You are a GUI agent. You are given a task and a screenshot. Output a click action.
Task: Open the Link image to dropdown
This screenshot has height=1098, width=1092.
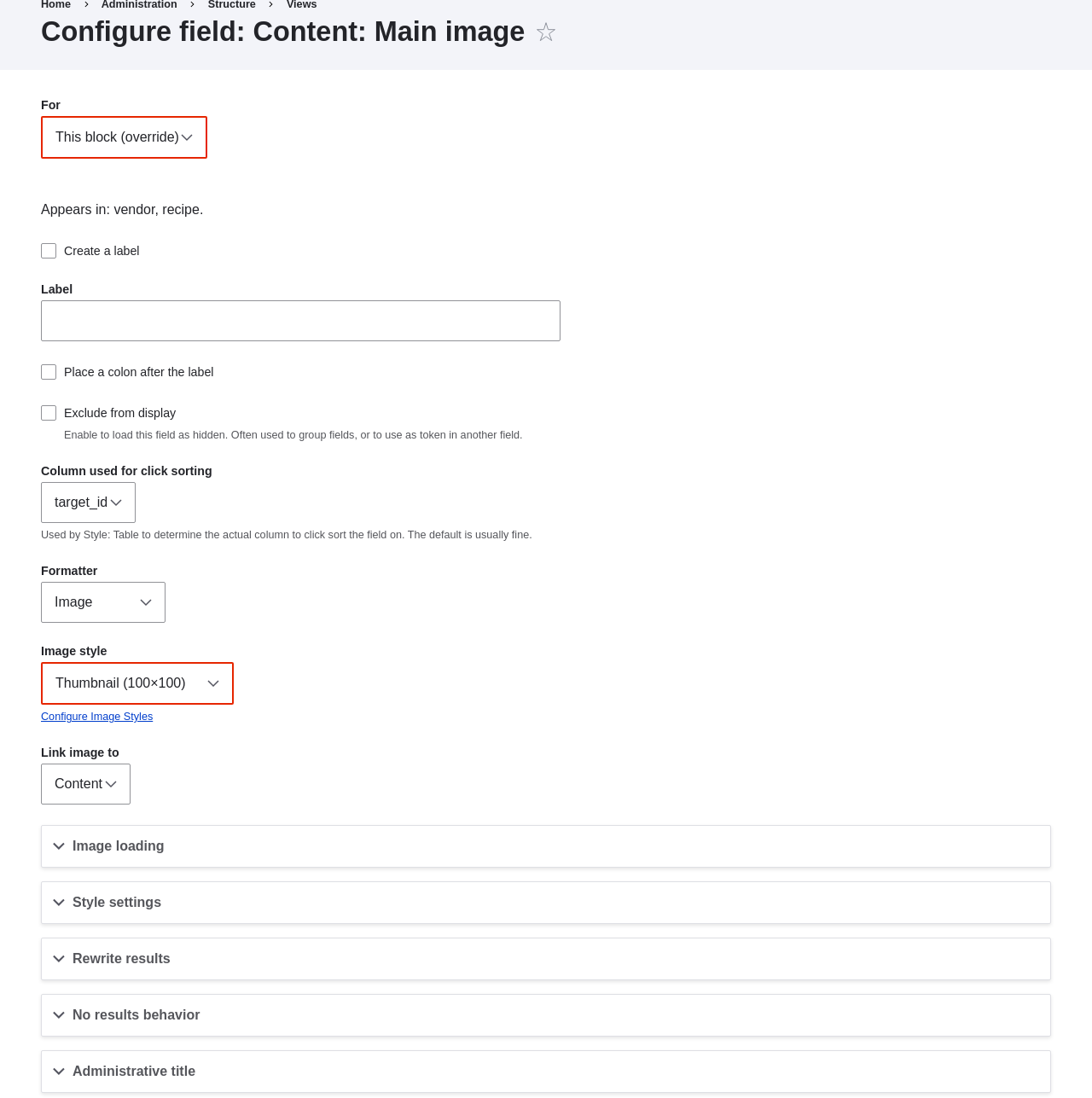coord(85,784)
